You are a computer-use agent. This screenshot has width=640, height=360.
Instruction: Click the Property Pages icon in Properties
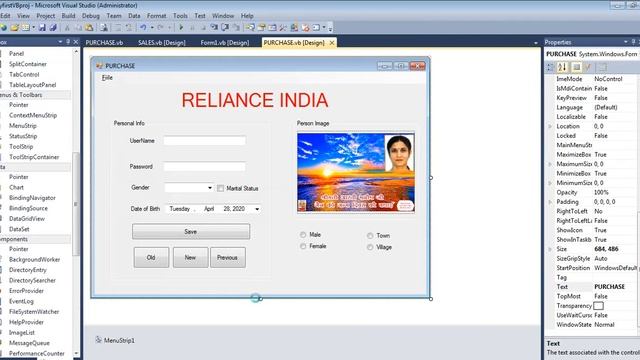click(602, 67)
